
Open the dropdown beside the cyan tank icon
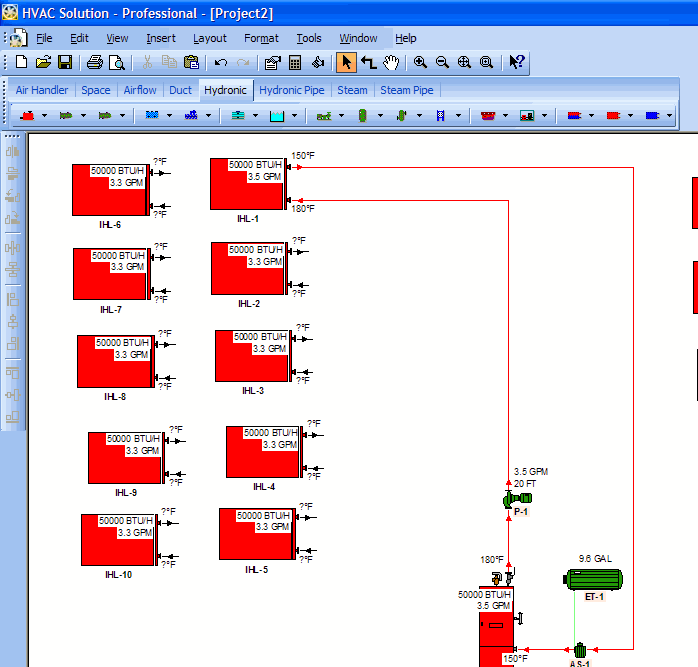(295, 116)
